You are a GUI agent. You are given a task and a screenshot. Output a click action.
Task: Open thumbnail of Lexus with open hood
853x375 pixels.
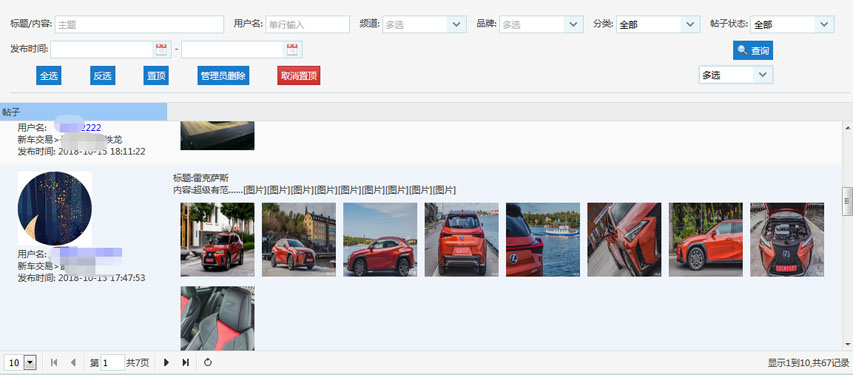pyautogui.click(x=787, y=239)
